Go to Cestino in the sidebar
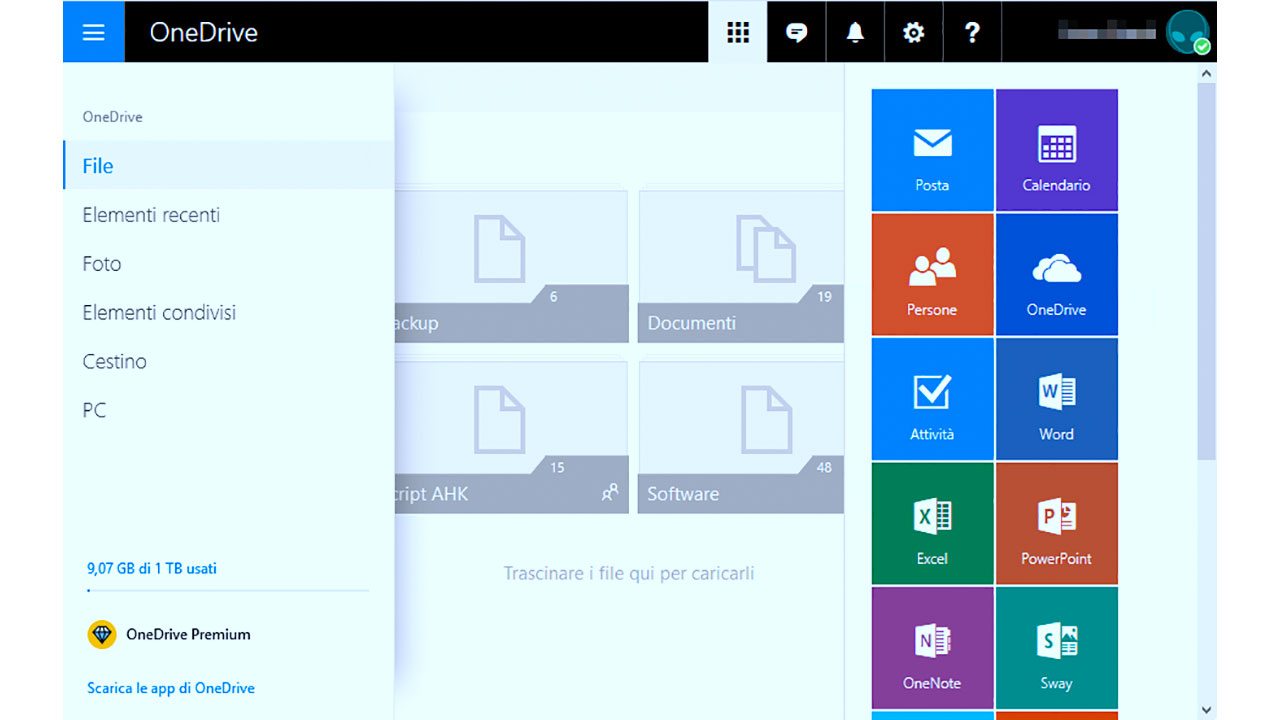The height and width of the screenshot is (720, 1280). [x=115, y=361]
